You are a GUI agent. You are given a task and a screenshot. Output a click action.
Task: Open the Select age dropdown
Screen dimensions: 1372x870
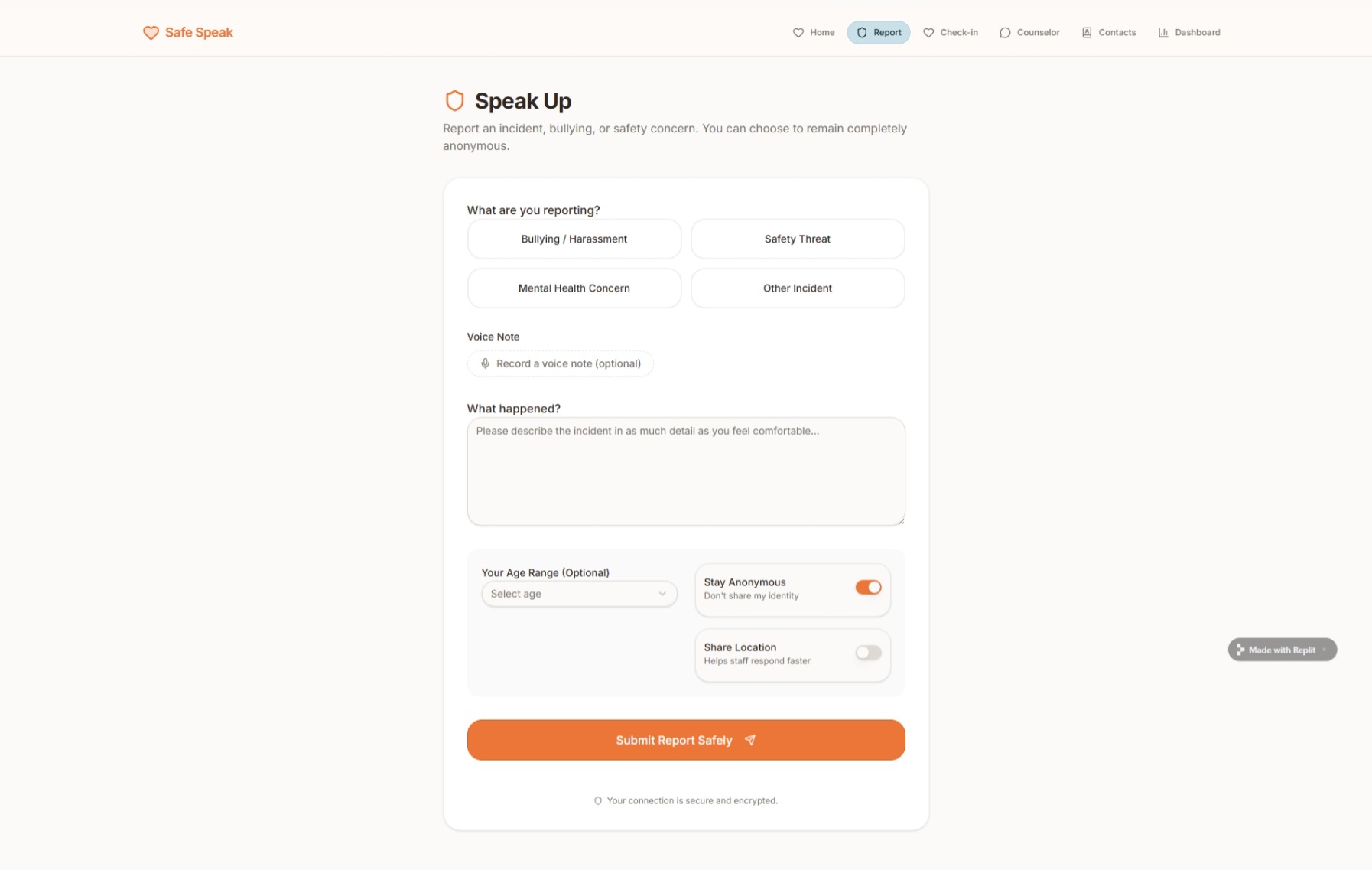click(x=579, y=594)
